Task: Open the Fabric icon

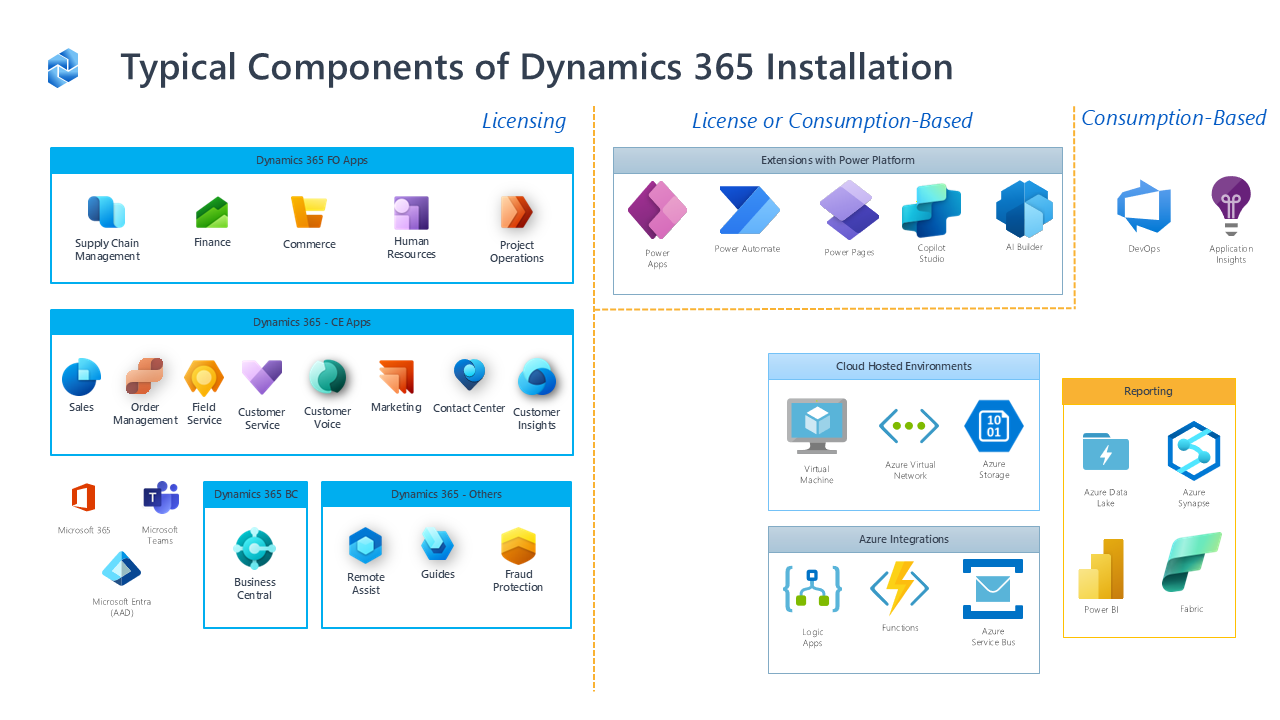Action: [1191, 562]
